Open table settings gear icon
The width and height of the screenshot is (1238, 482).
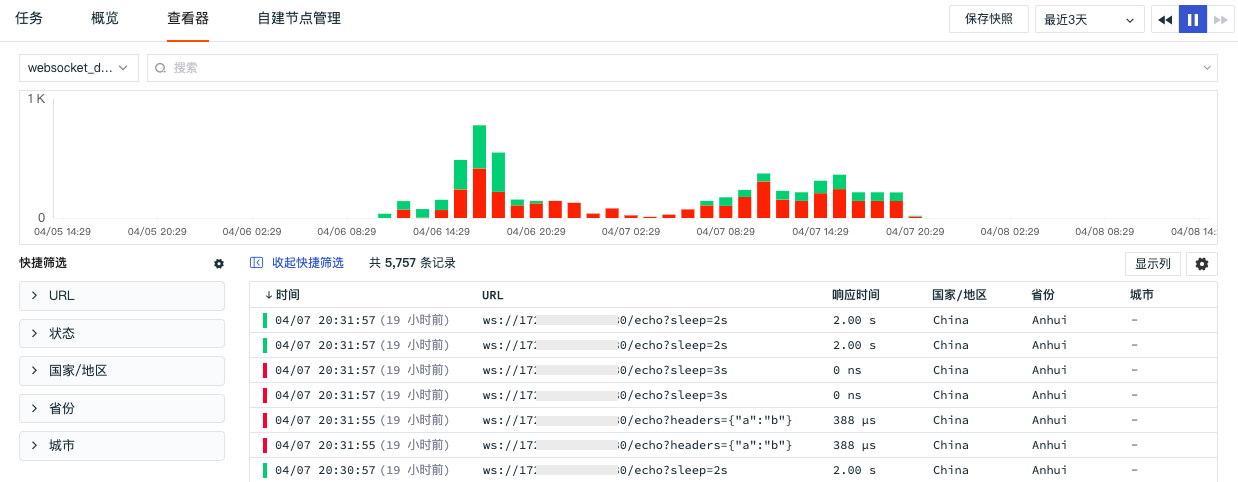click(x=1201, y=264)
